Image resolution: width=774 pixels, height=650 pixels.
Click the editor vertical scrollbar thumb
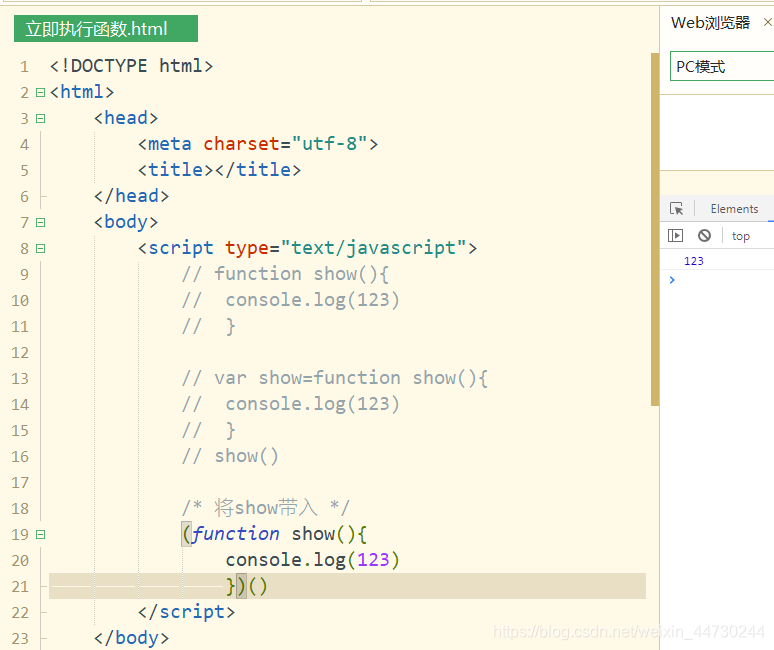pos(655,229)
